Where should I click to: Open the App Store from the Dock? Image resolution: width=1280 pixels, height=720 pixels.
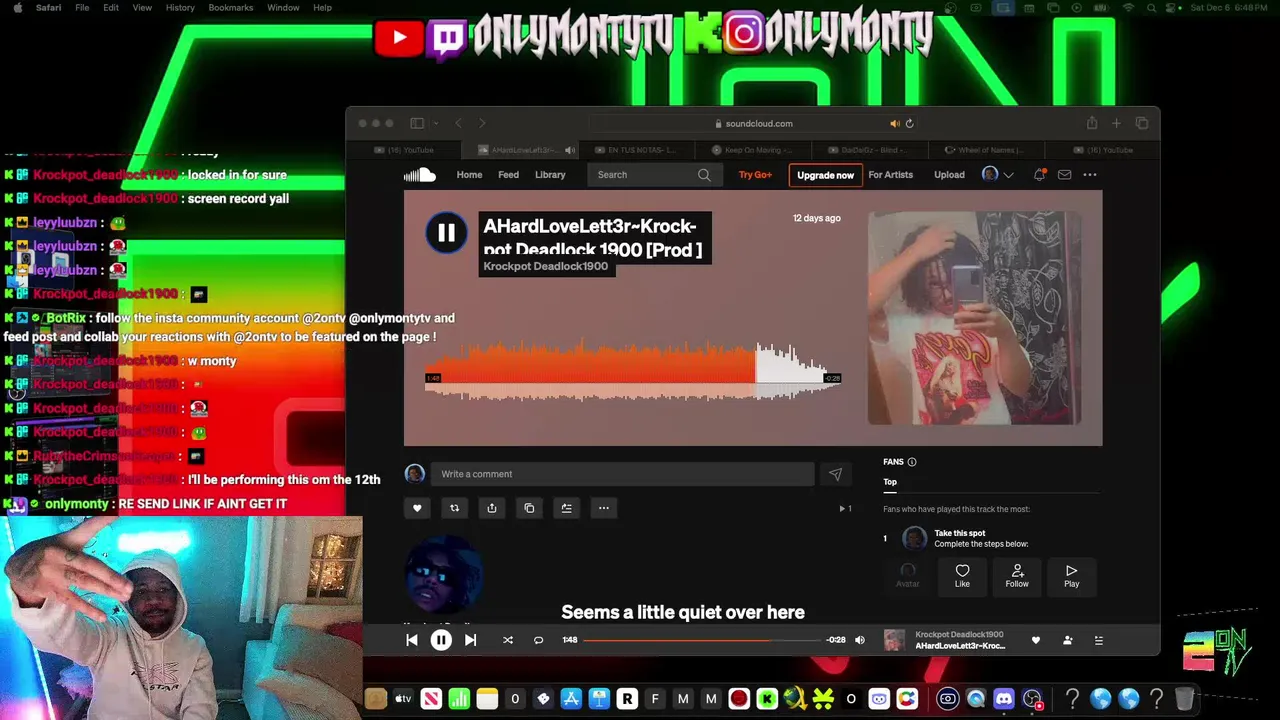click(571, 699)
